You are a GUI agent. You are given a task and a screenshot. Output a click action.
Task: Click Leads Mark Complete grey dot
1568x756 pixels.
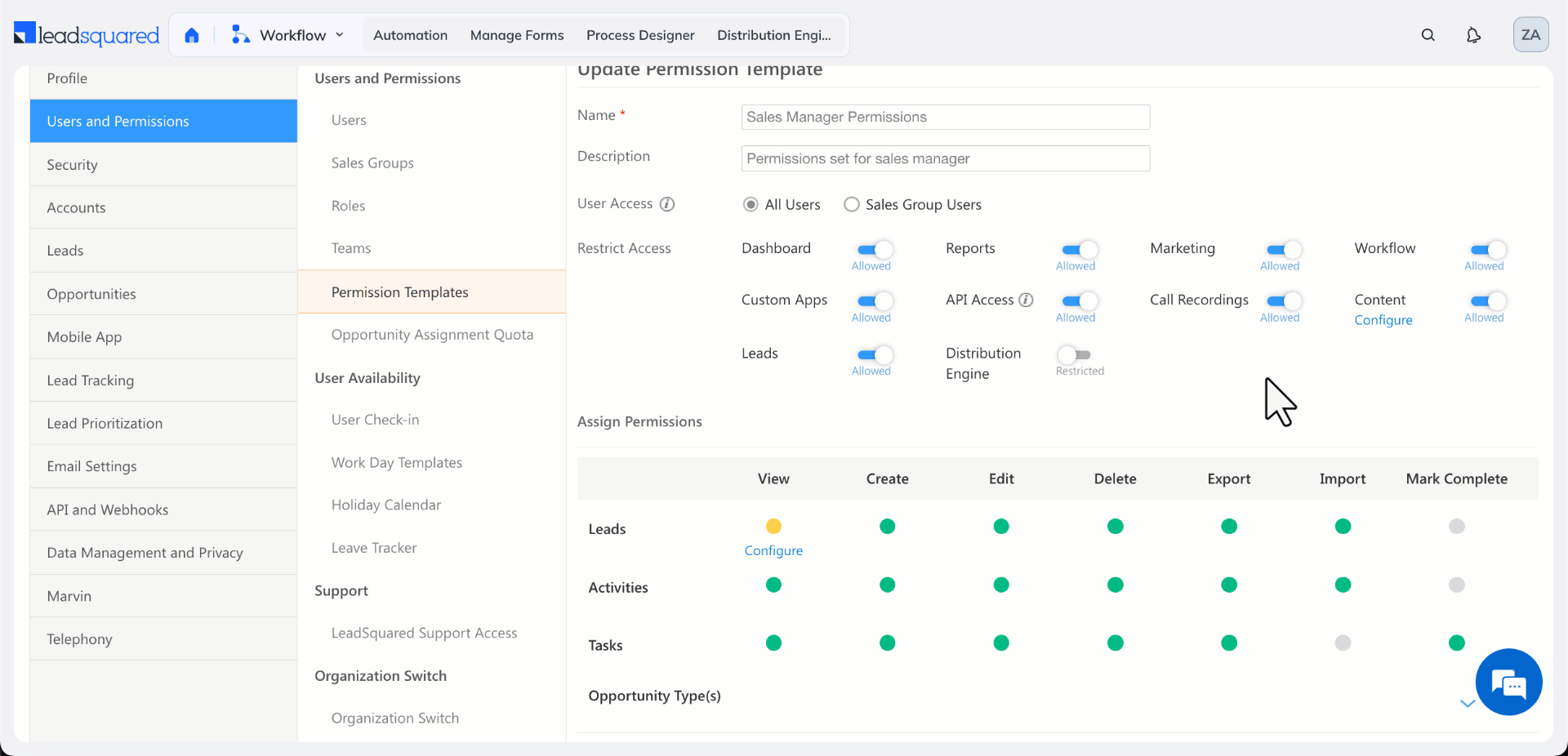coord(1456,527)
